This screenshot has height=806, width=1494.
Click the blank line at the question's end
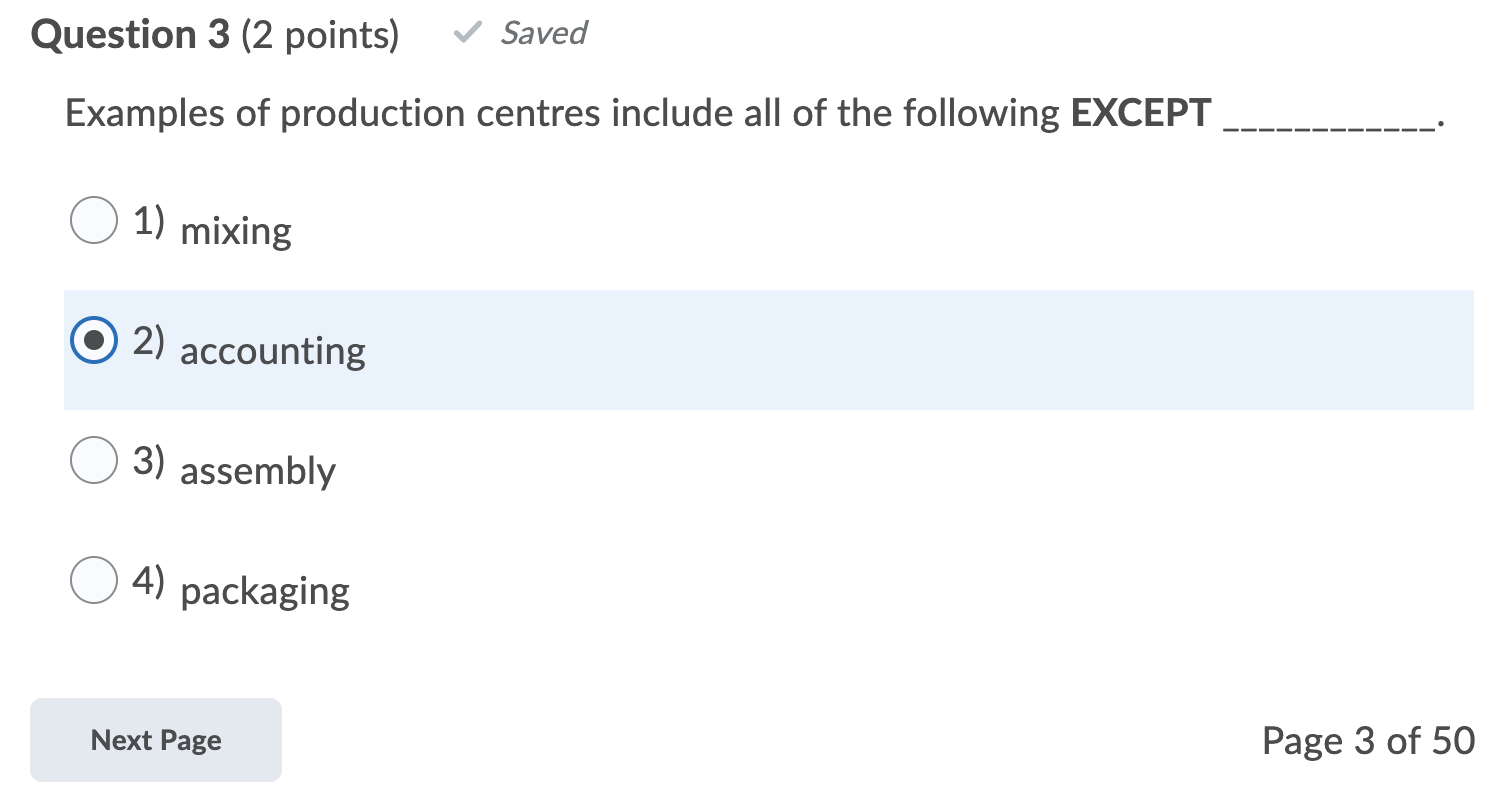click(x=1330, y=120)
